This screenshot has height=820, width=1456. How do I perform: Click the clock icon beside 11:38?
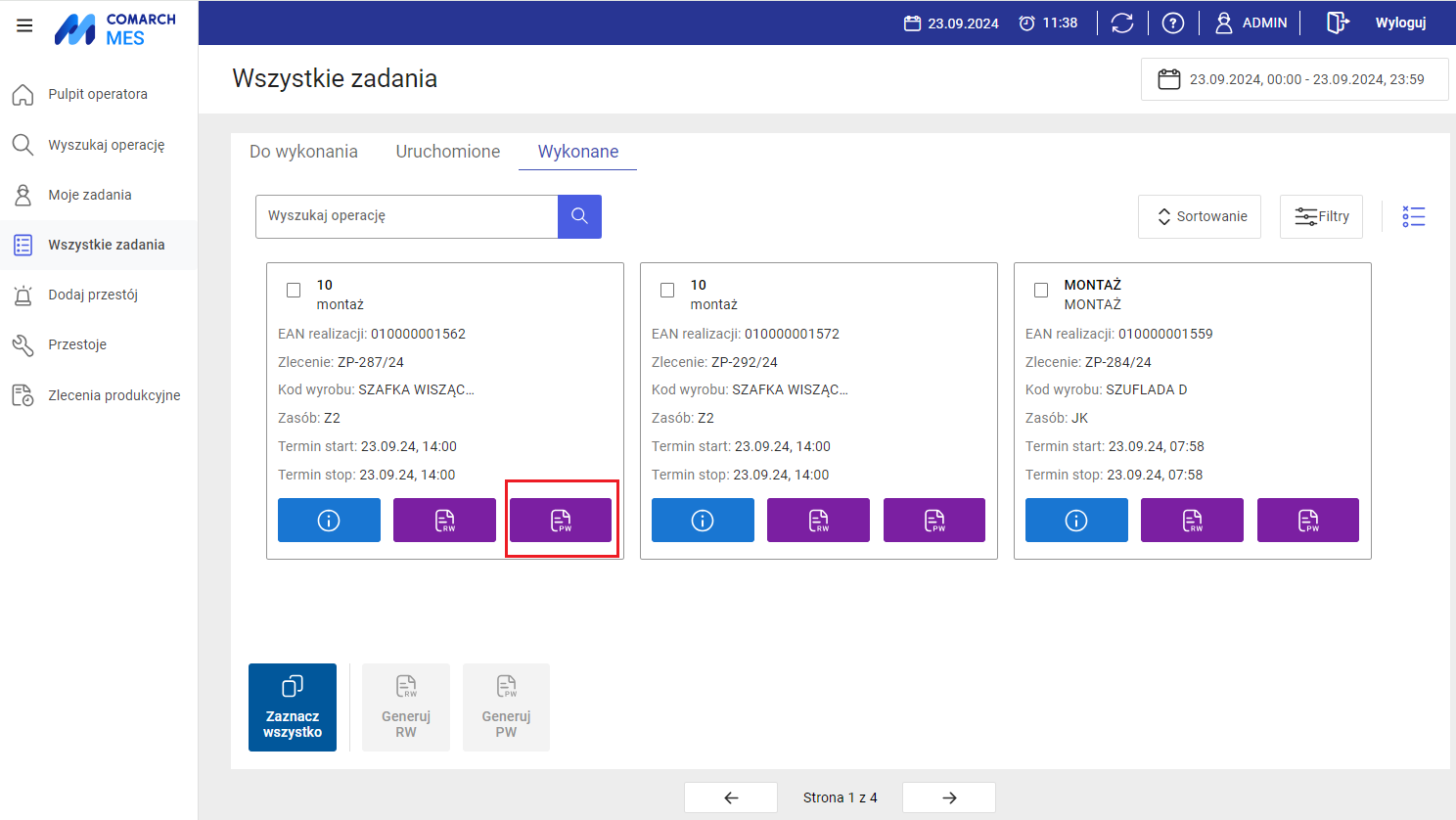coord(1026,23)
